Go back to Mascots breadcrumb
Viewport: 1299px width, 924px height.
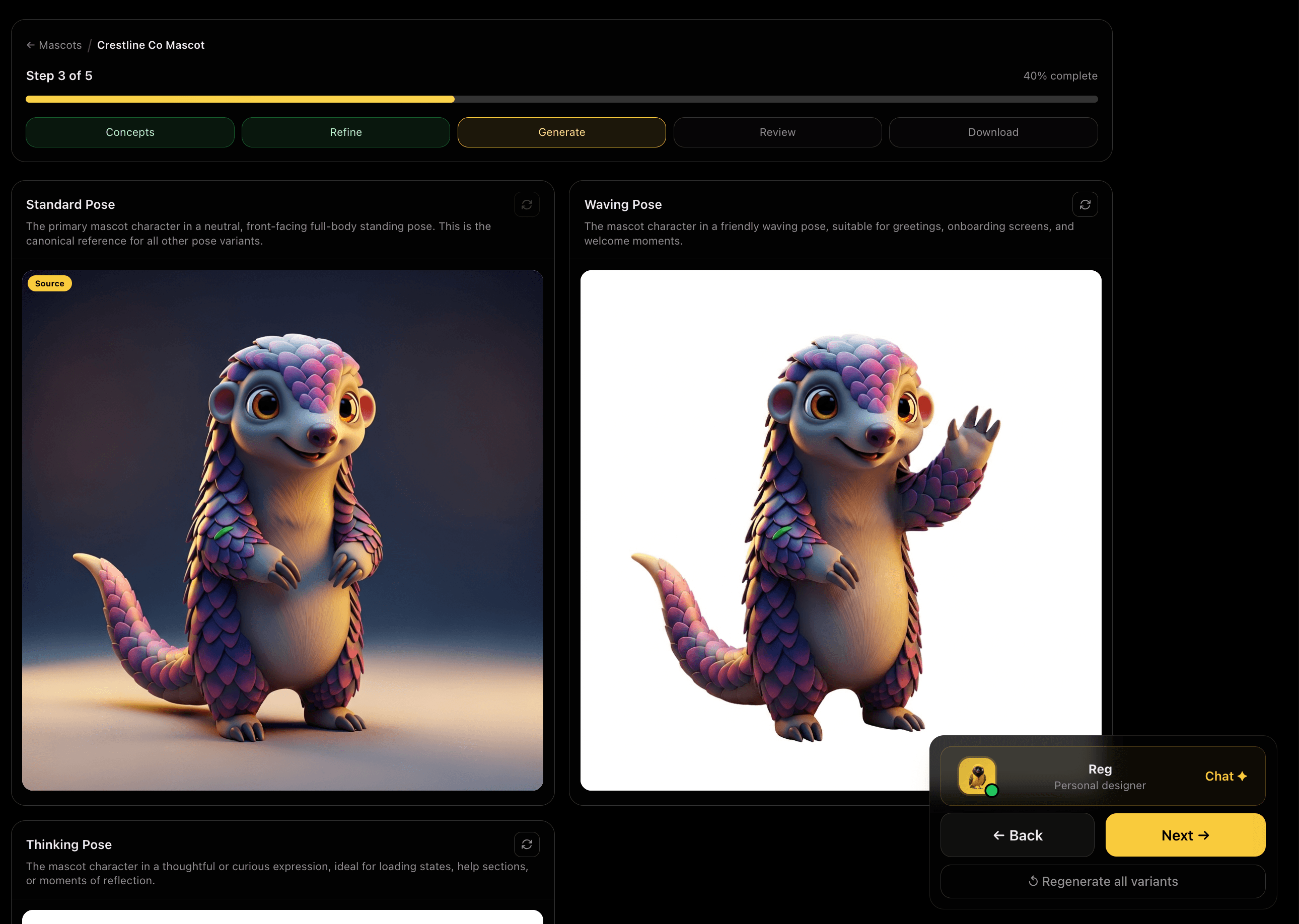(54, 45)
